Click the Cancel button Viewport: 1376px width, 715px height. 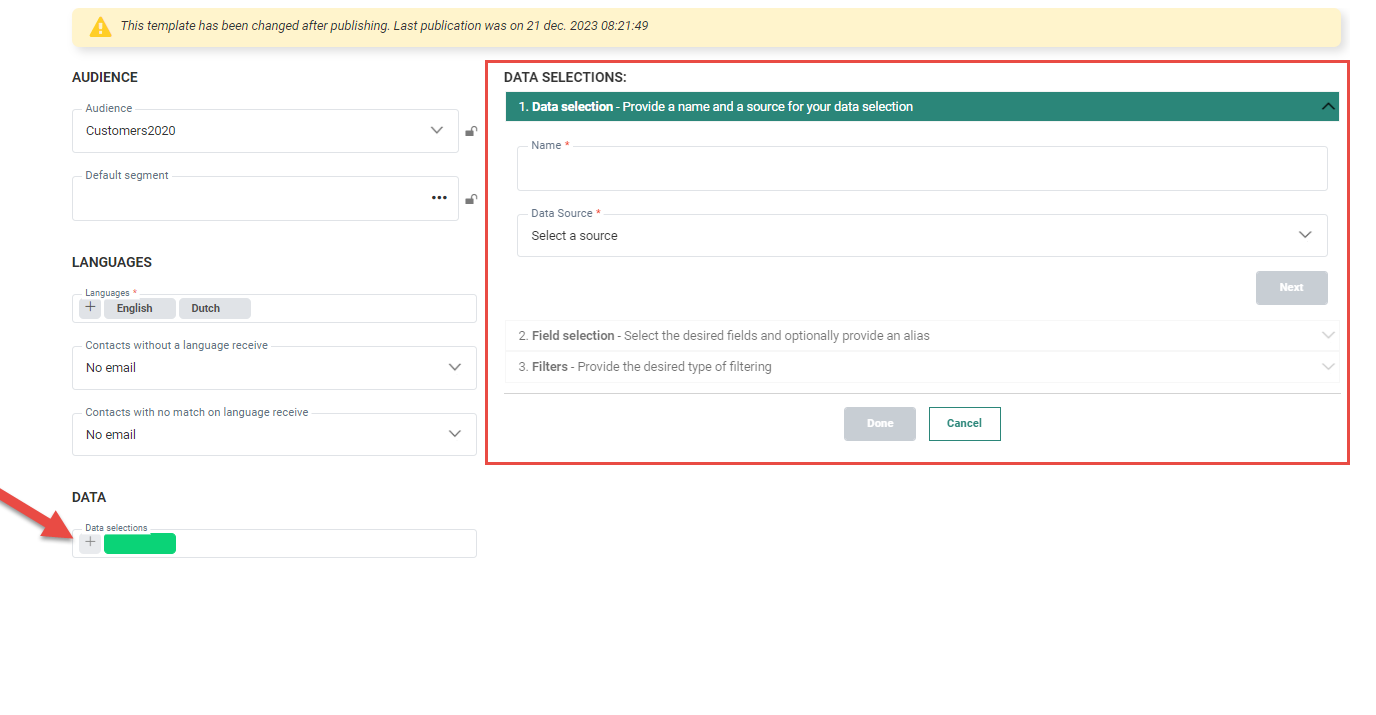(x=964, y=424)
